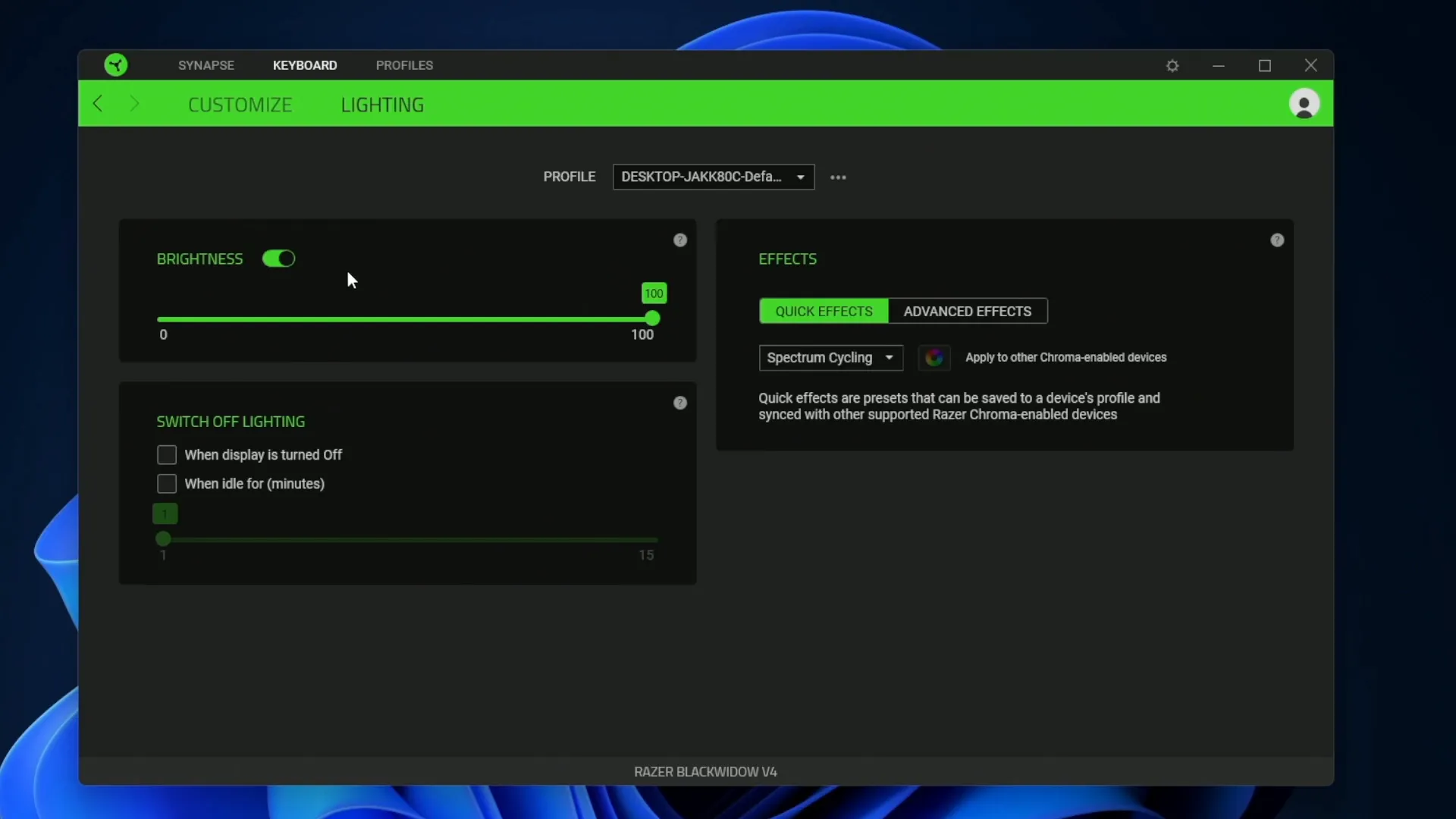This screenshot has height=819, width=1456.
Task: Open the PROFILES tab
Action: (404, 65)
